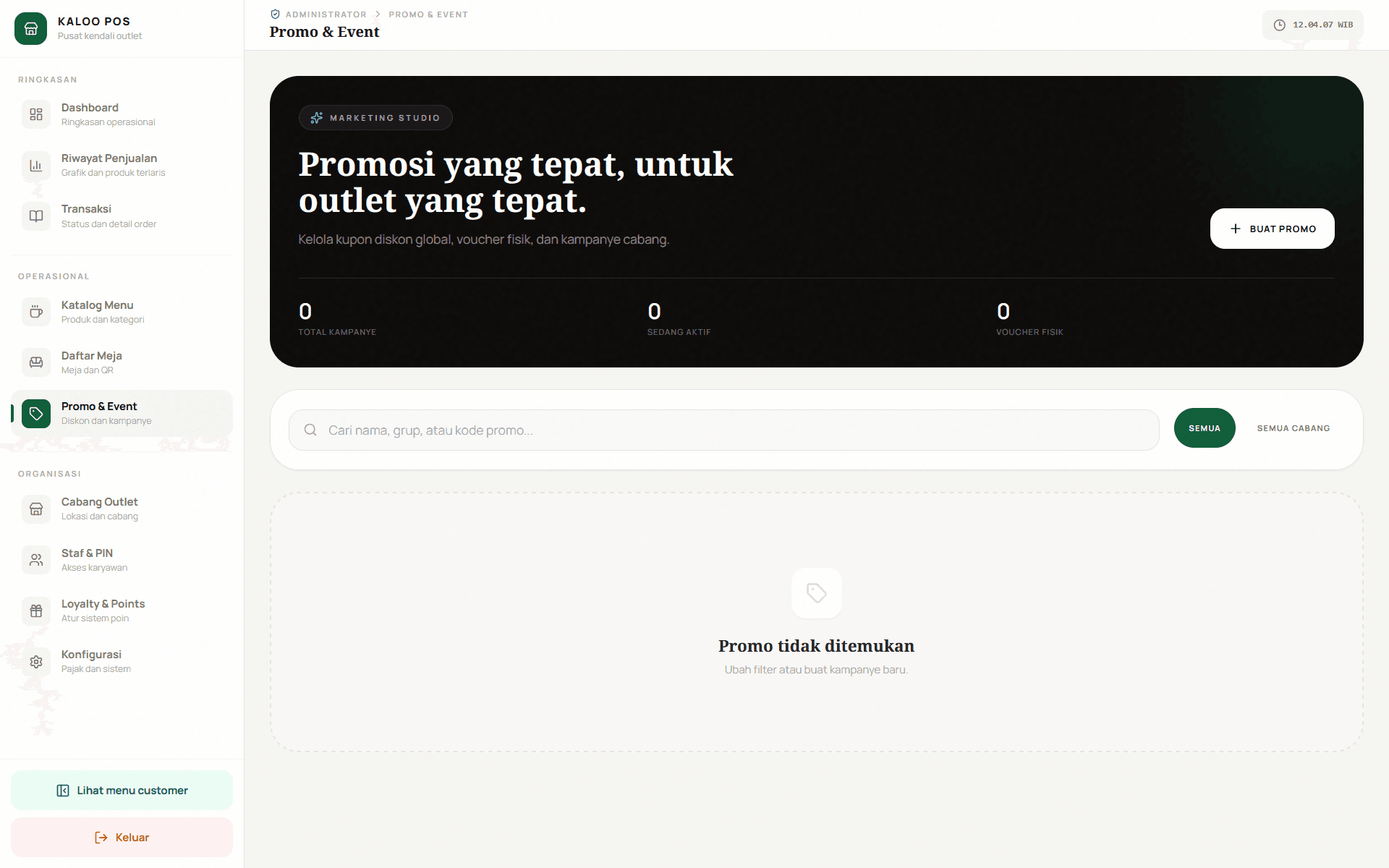Select Daftar Meja in sidebar
This screenshot has height=868, width=1389.
122,362
